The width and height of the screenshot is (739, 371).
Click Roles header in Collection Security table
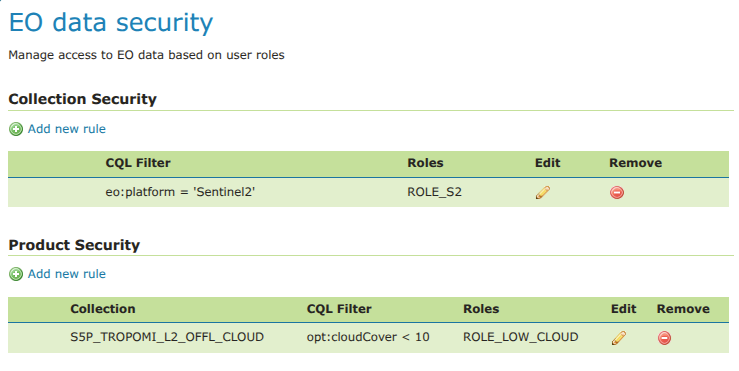426,163
